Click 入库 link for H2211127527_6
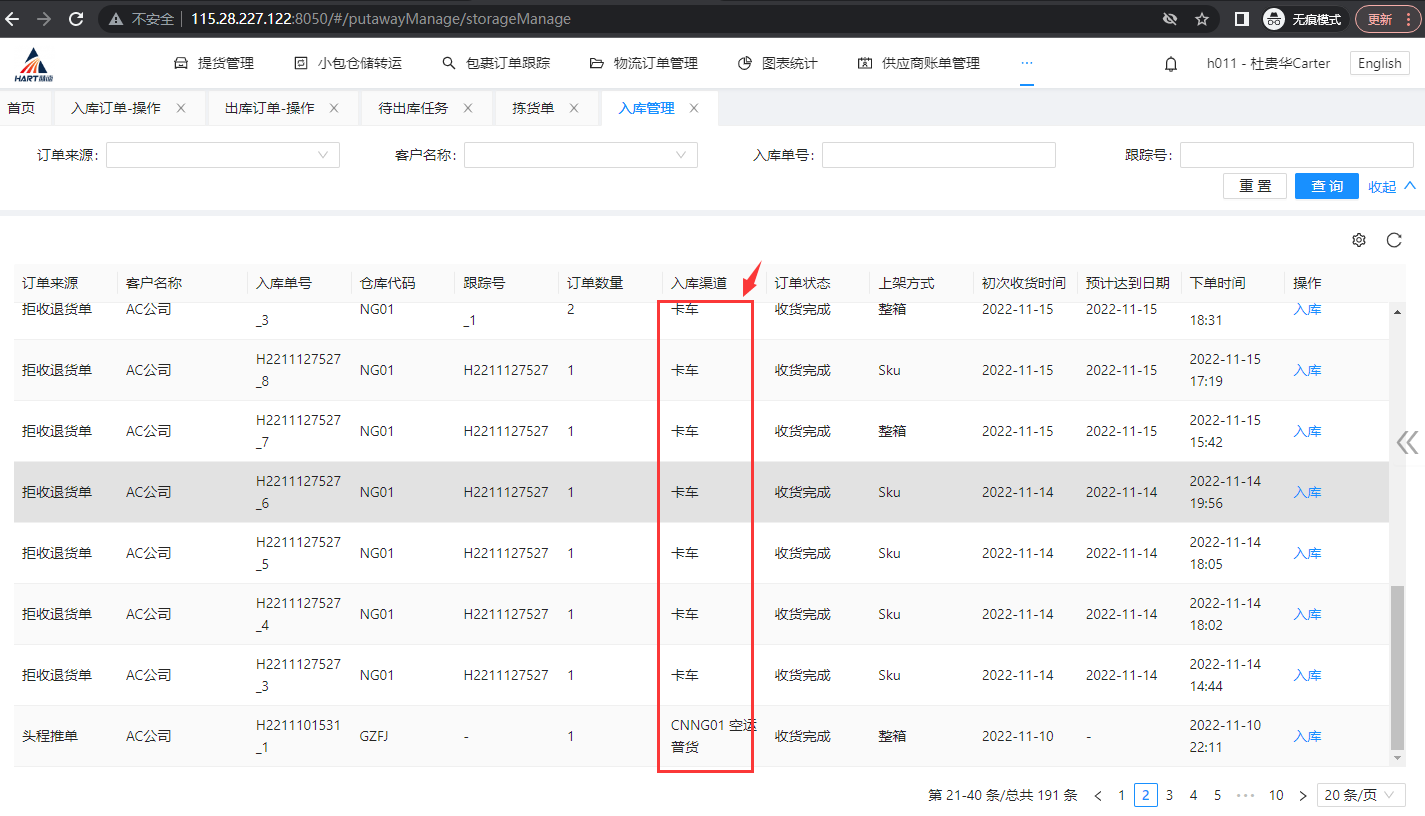Image resolution: width=1425 pixels, height=816 pixels. pyautogui.click(x=1307, y=492)
